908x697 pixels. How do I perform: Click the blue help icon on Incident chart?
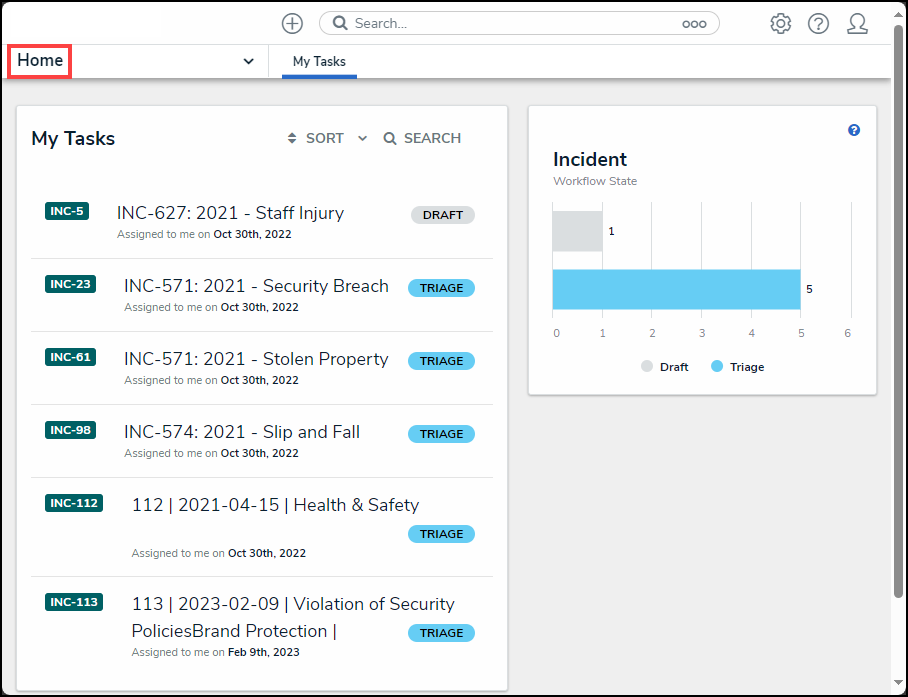854,130
